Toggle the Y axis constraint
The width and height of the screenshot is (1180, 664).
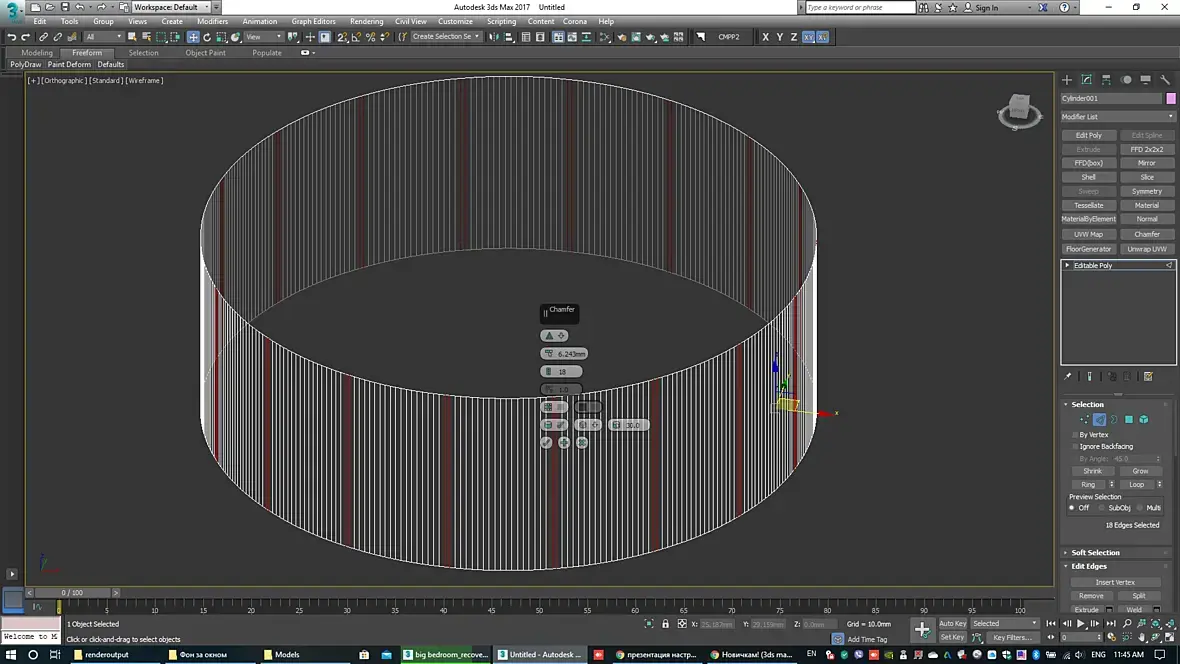pos(780,37)
